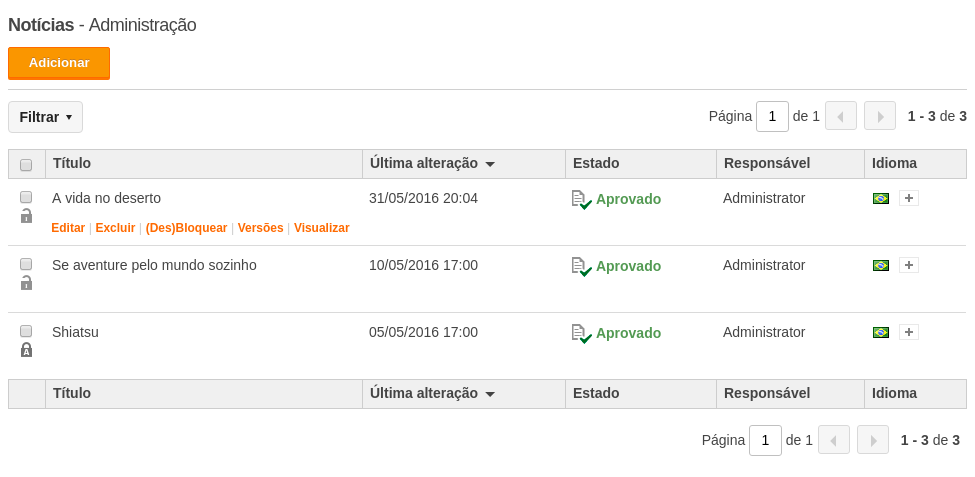Check the box for A vida no deserto

(x=26, y=197)
